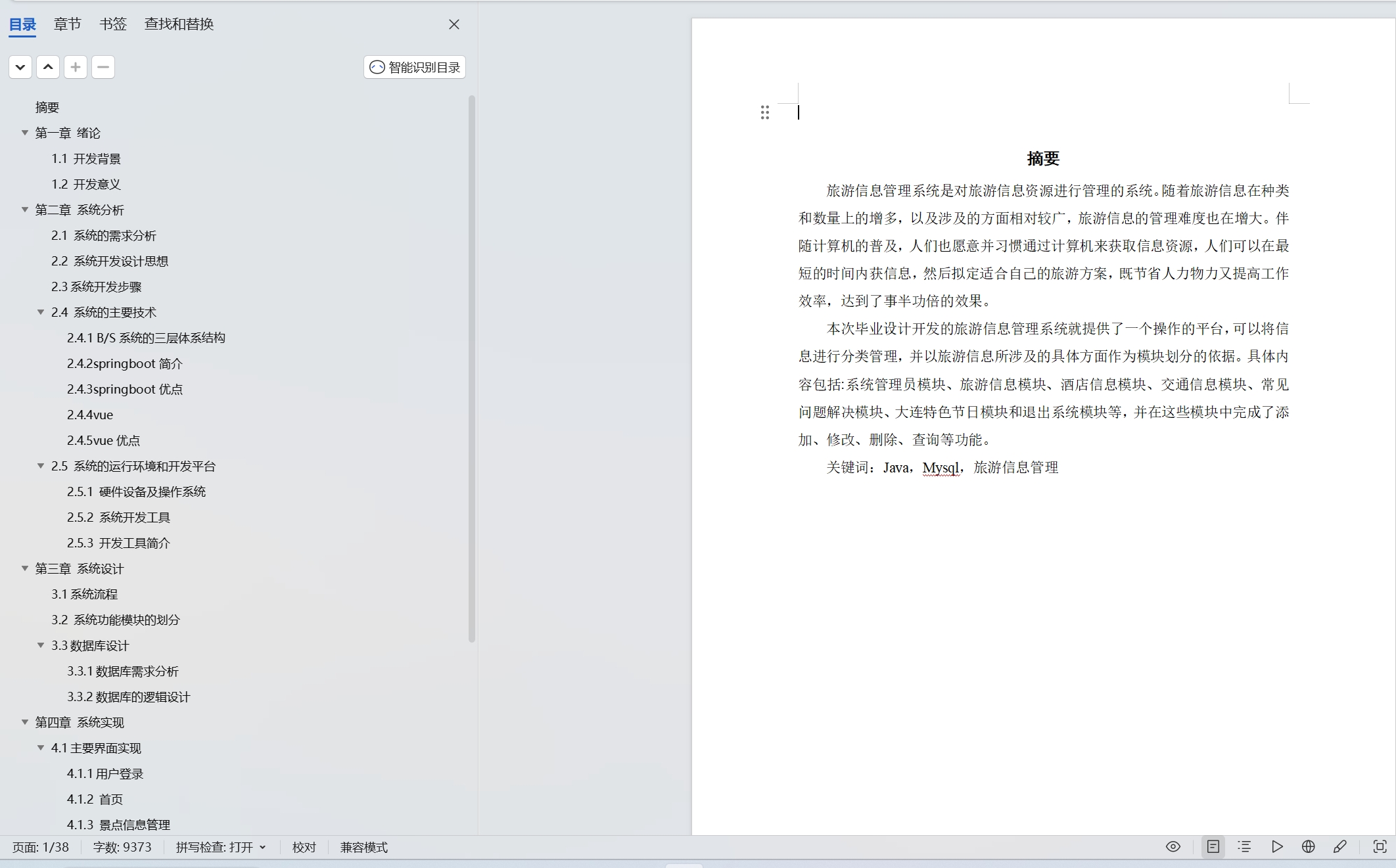Switch to outline view icon

coord(1244,846)
